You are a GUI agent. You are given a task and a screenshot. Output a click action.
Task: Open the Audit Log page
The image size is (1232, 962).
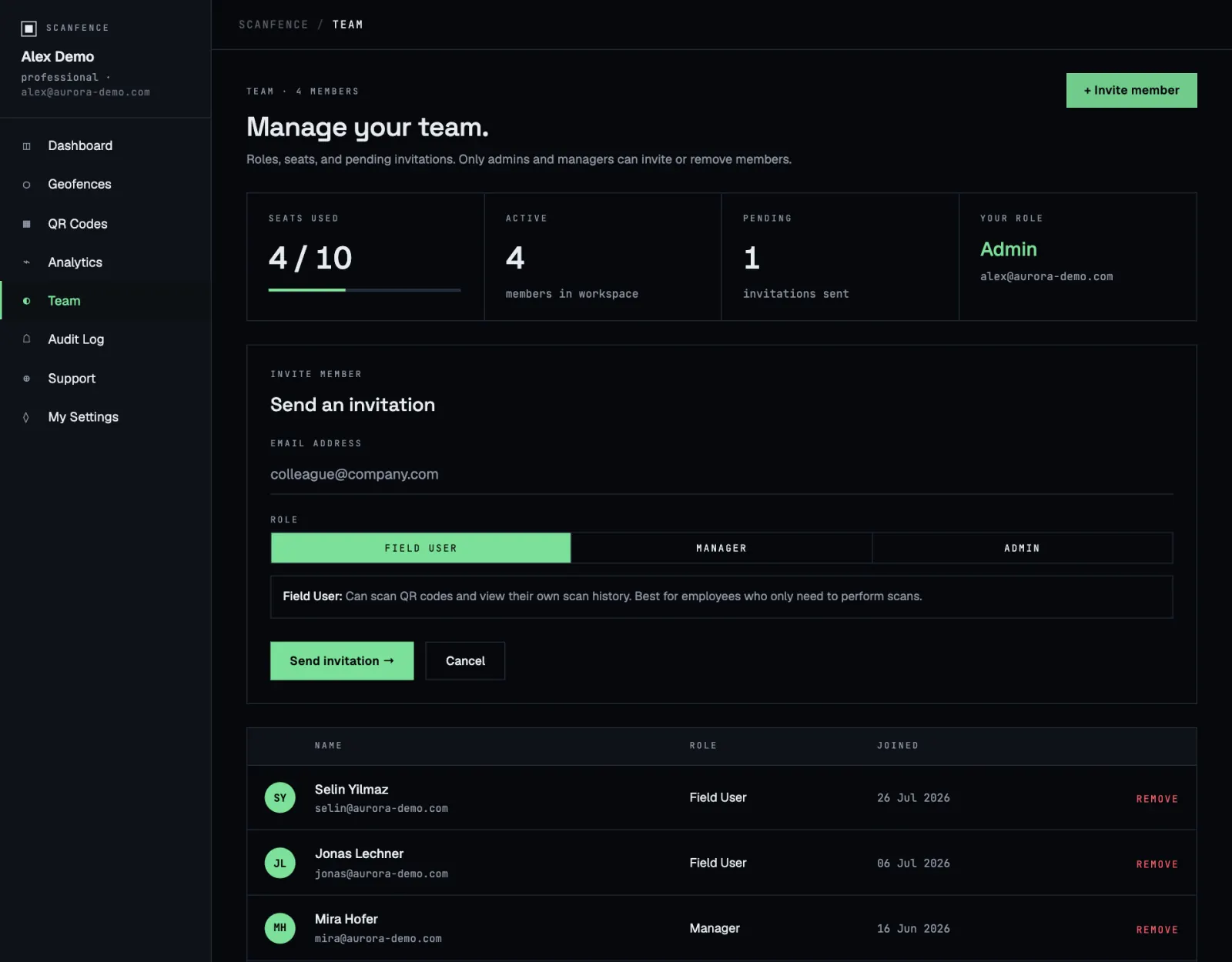pyautogui.click(x=105, y=339)
